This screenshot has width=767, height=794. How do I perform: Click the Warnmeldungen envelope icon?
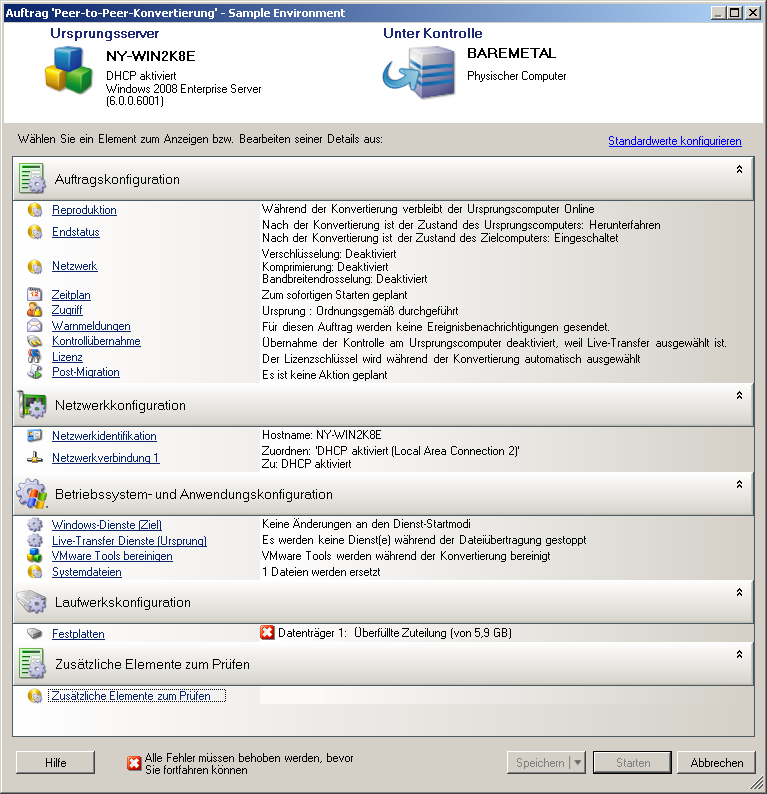pos(35,326)
